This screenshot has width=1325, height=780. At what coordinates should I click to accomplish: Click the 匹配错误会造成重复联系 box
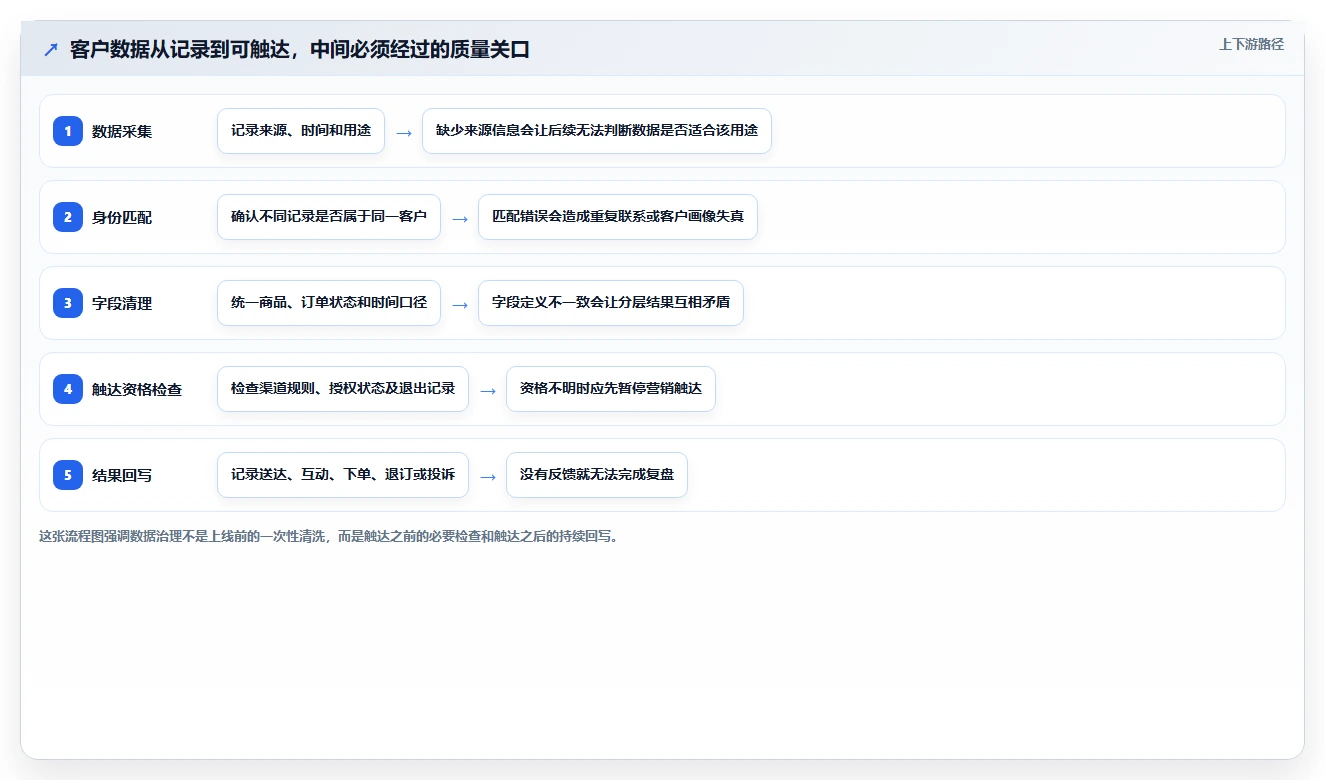(618, 217)
